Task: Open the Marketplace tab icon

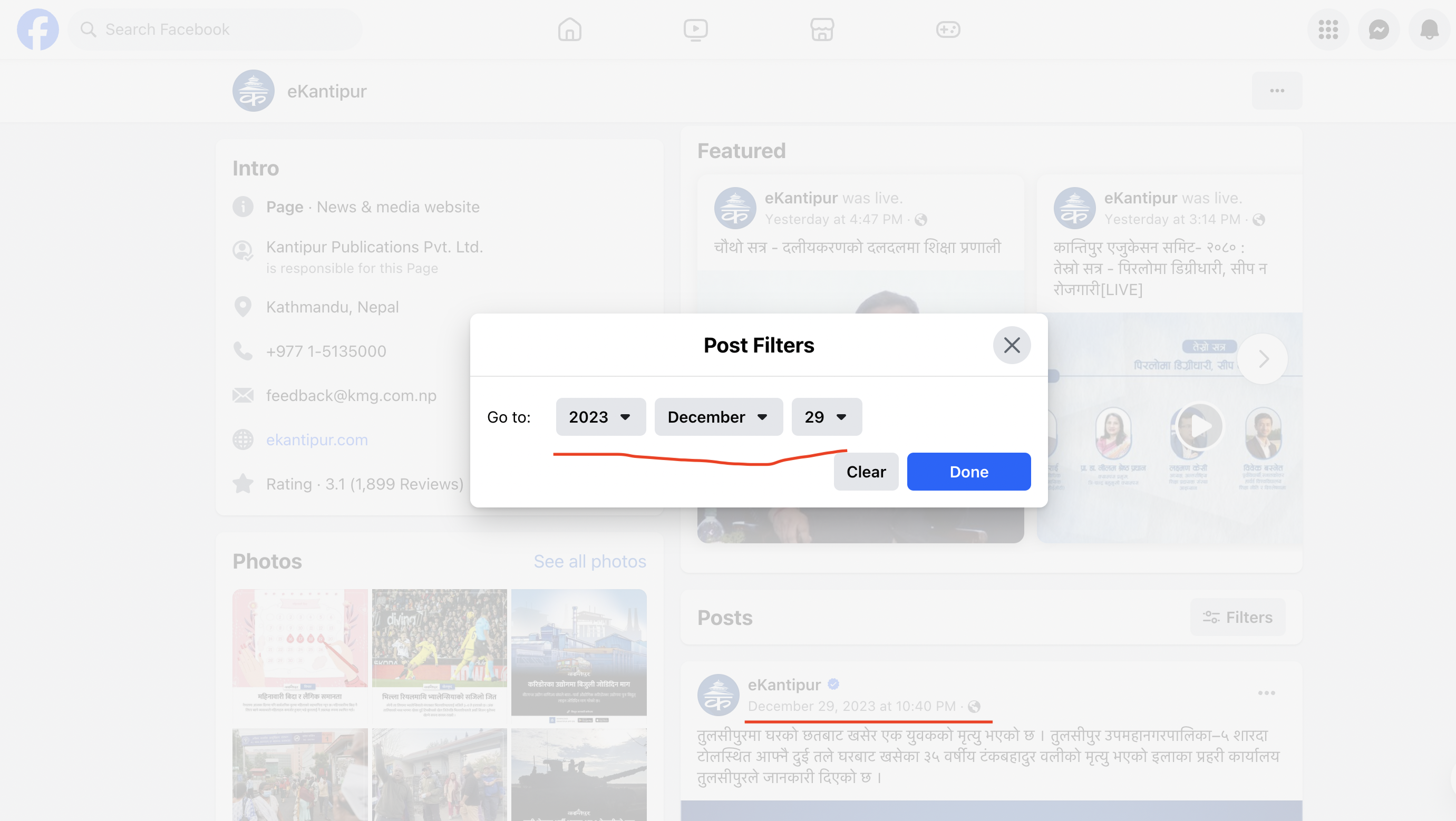Action: click(x=822, y=30)
